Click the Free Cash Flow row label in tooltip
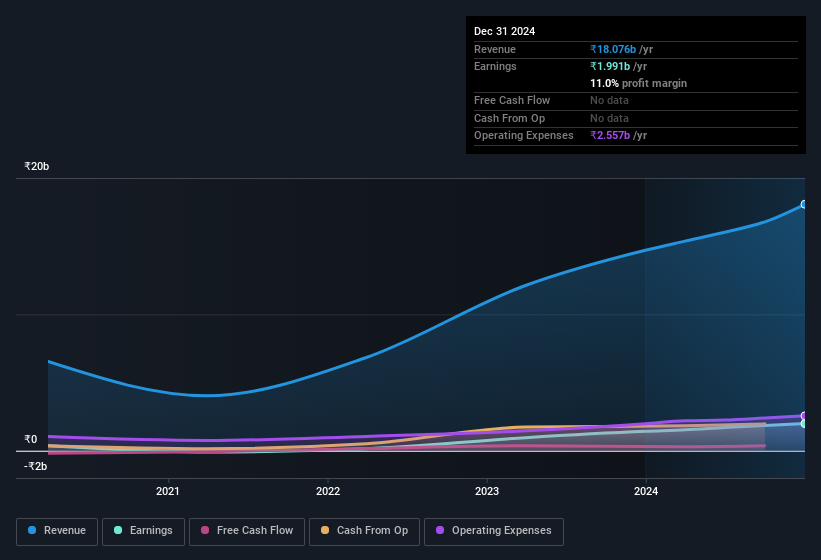 (x=512, y=100)
